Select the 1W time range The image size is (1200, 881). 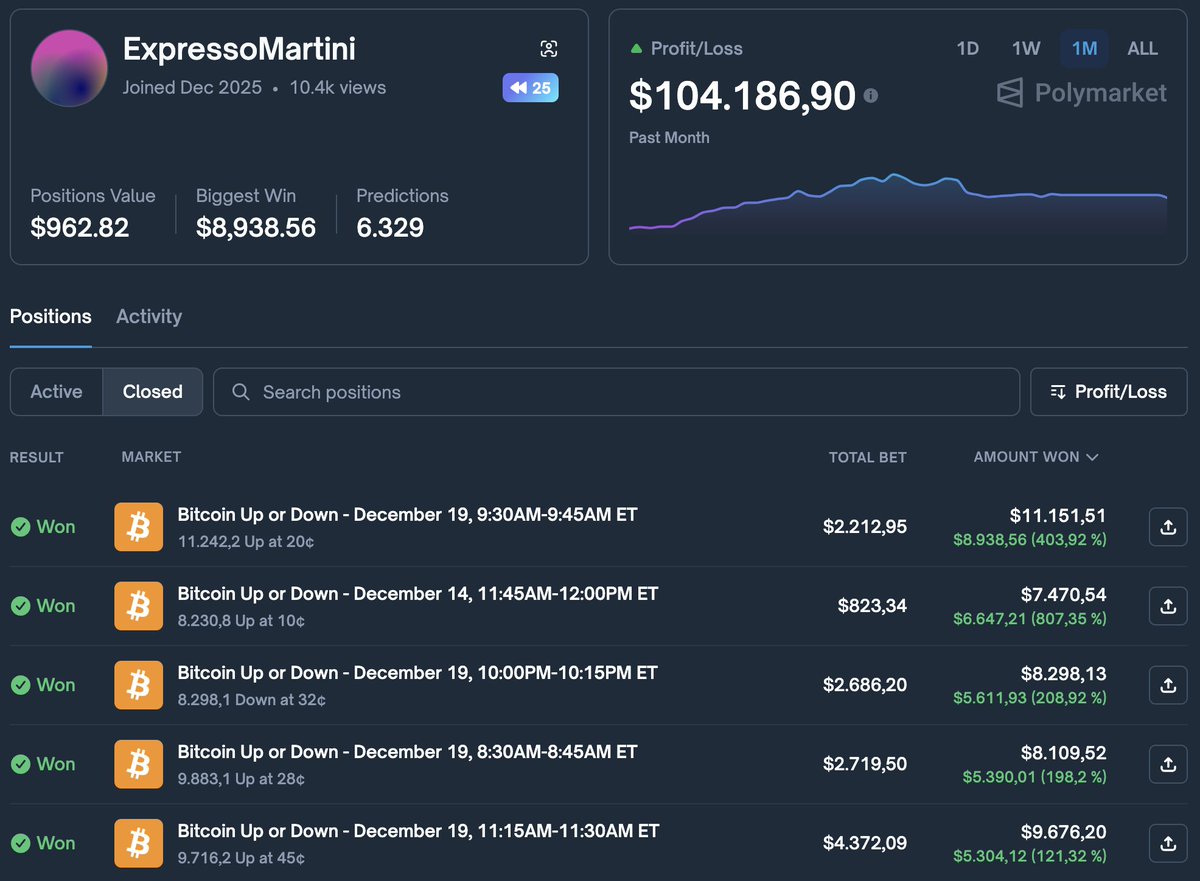tap(1026, 48)
